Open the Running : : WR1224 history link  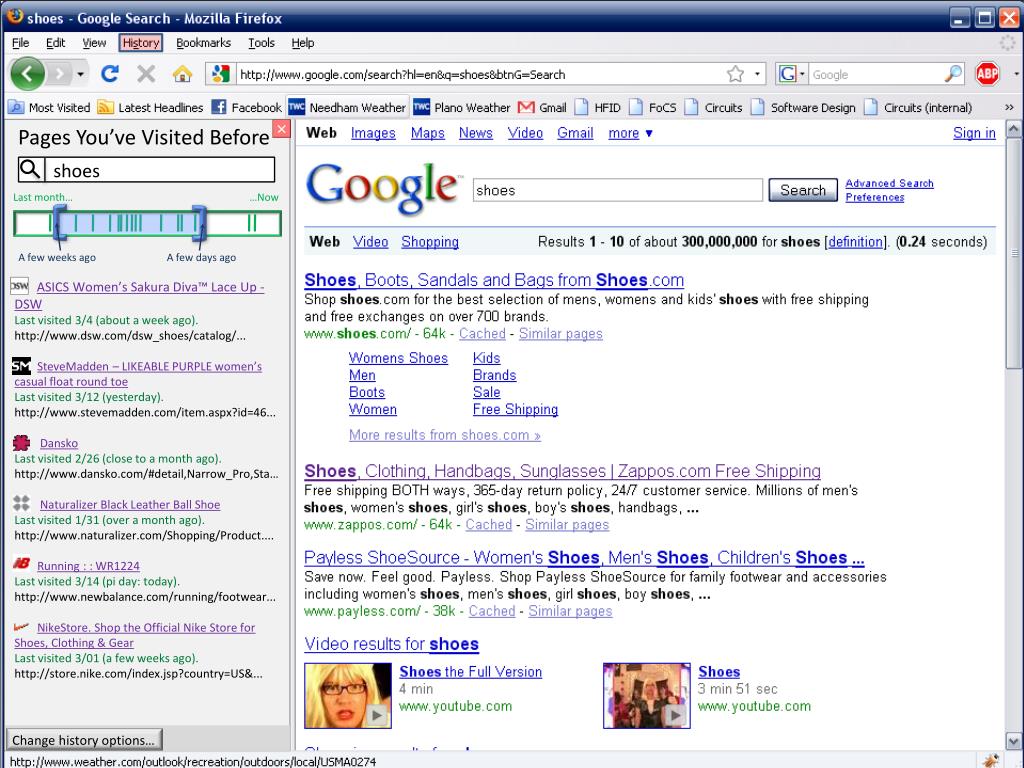(x=88, y=566)
